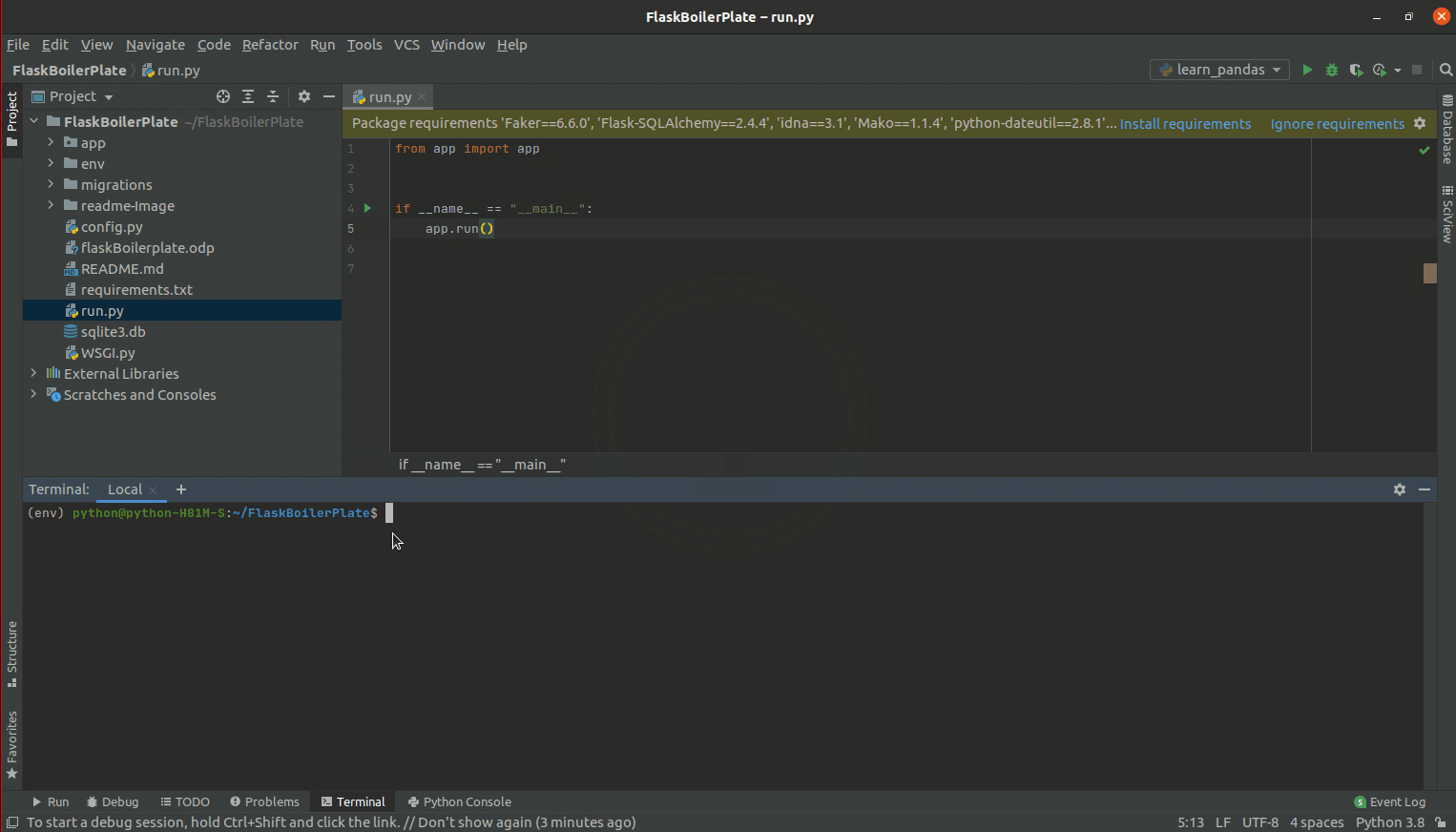Expand Scratches and Consoles node

tap(34, 394)
